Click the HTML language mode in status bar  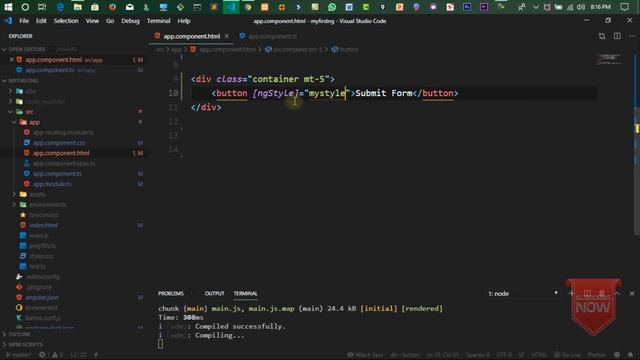539,355
